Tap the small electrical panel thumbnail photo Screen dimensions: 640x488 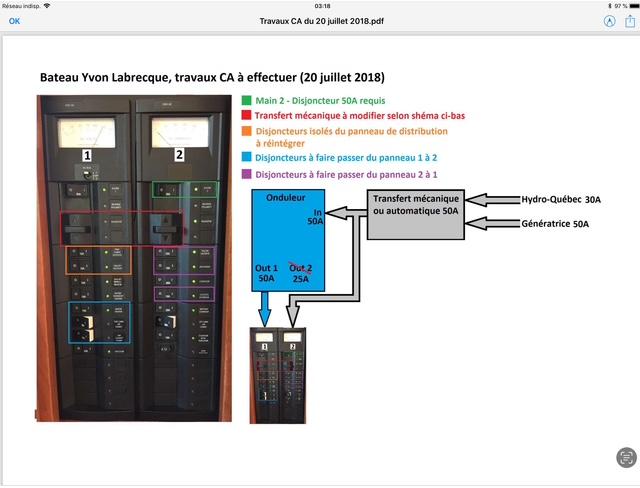tap(278, 375)
